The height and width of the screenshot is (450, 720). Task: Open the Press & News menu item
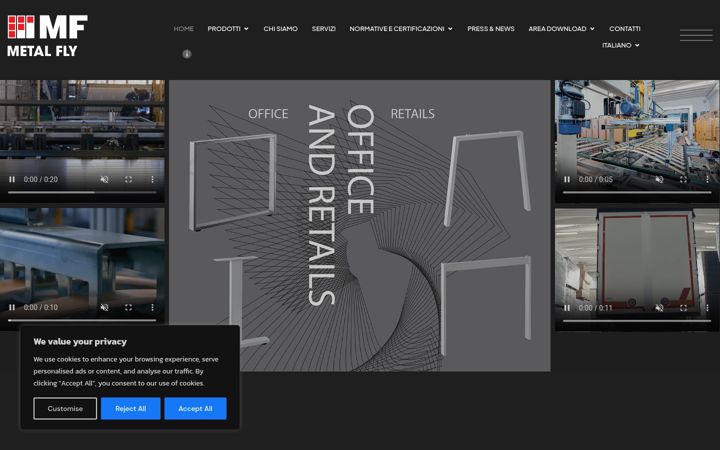tap(490, 28)
